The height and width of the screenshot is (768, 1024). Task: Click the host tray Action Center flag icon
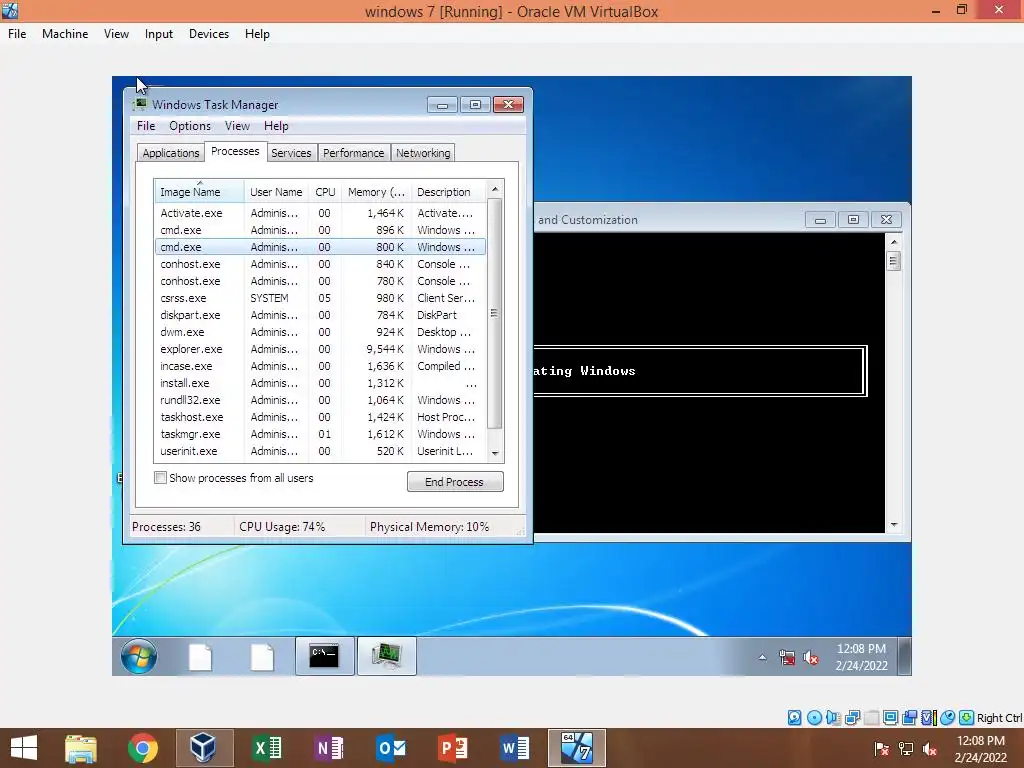coord(882,749)
